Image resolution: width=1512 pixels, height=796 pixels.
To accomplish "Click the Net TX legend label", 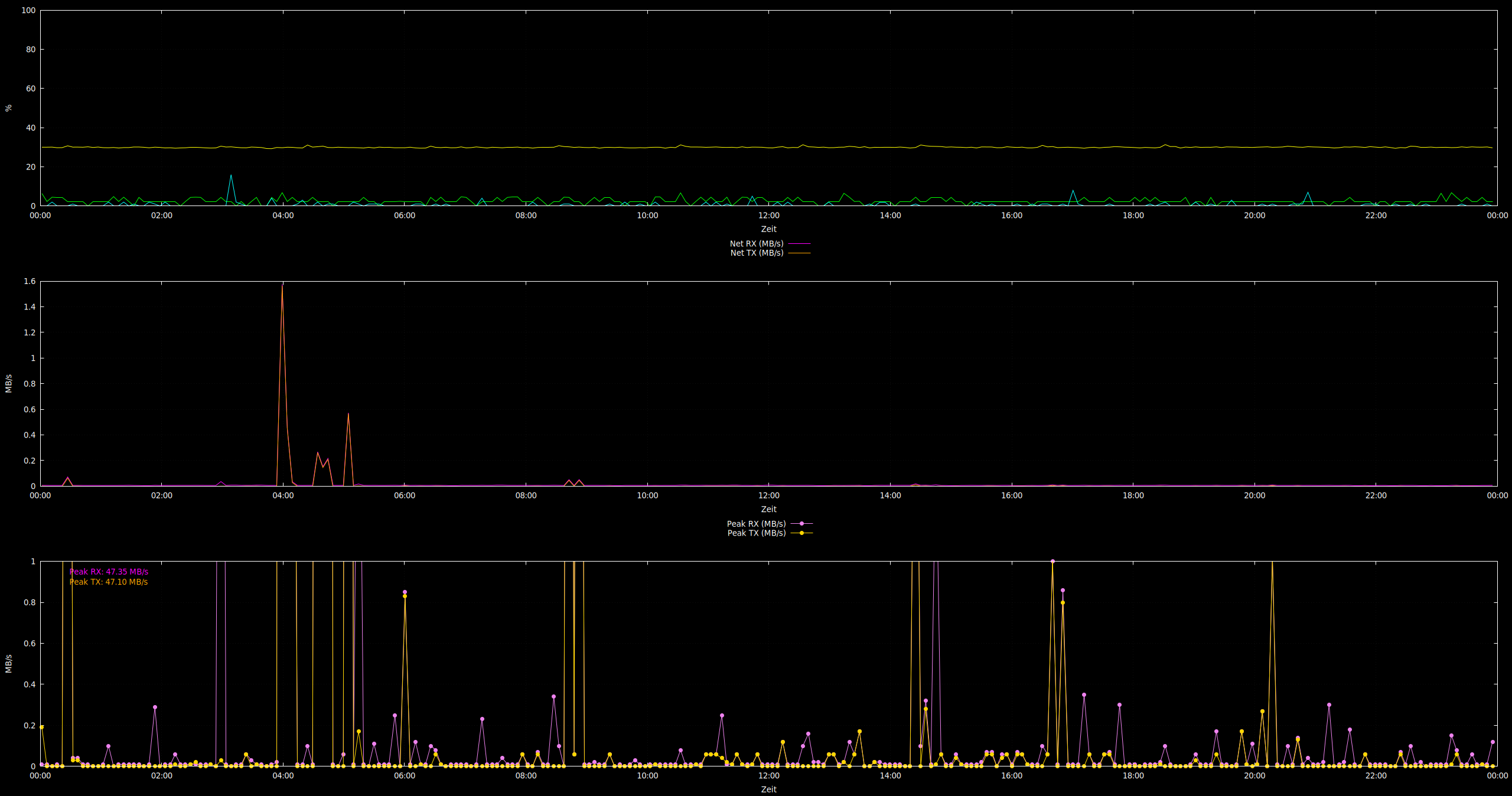I will pyautogui.click(x=757, y=253).
